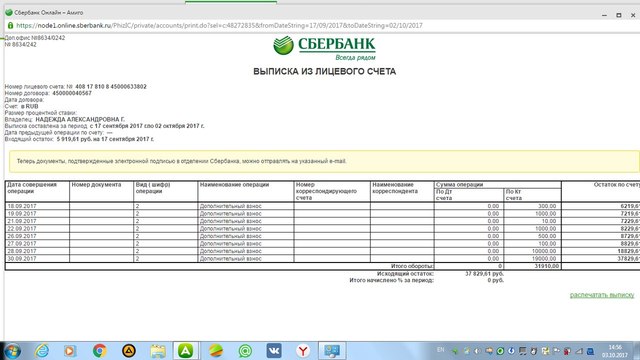
Task: Open the Windows Start menu
Action: pyautogui.click(x=12, y=351)
